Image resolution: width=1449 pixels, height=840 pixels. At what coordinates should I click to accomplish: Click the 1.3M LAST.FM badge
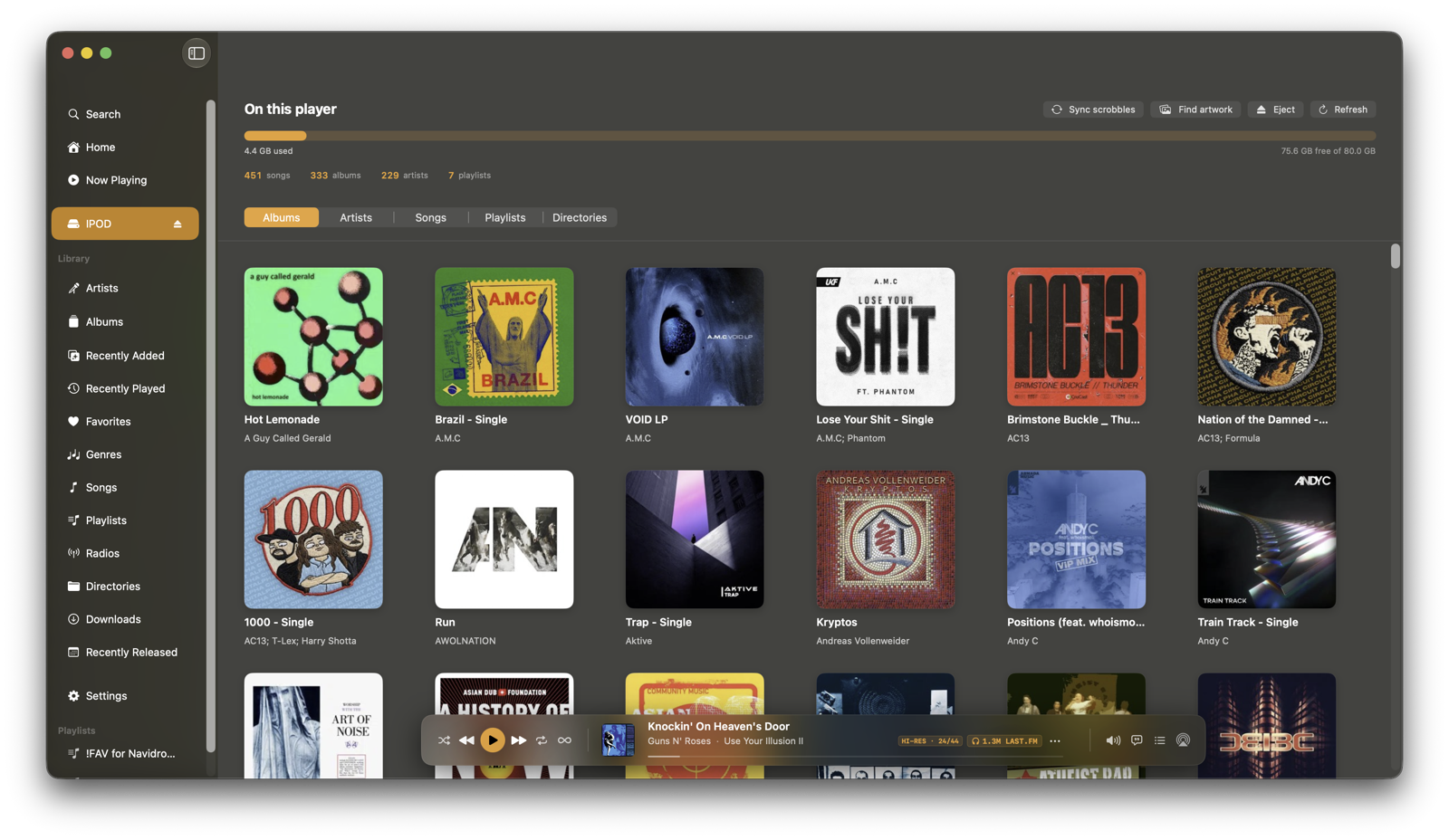point(1004,741)
